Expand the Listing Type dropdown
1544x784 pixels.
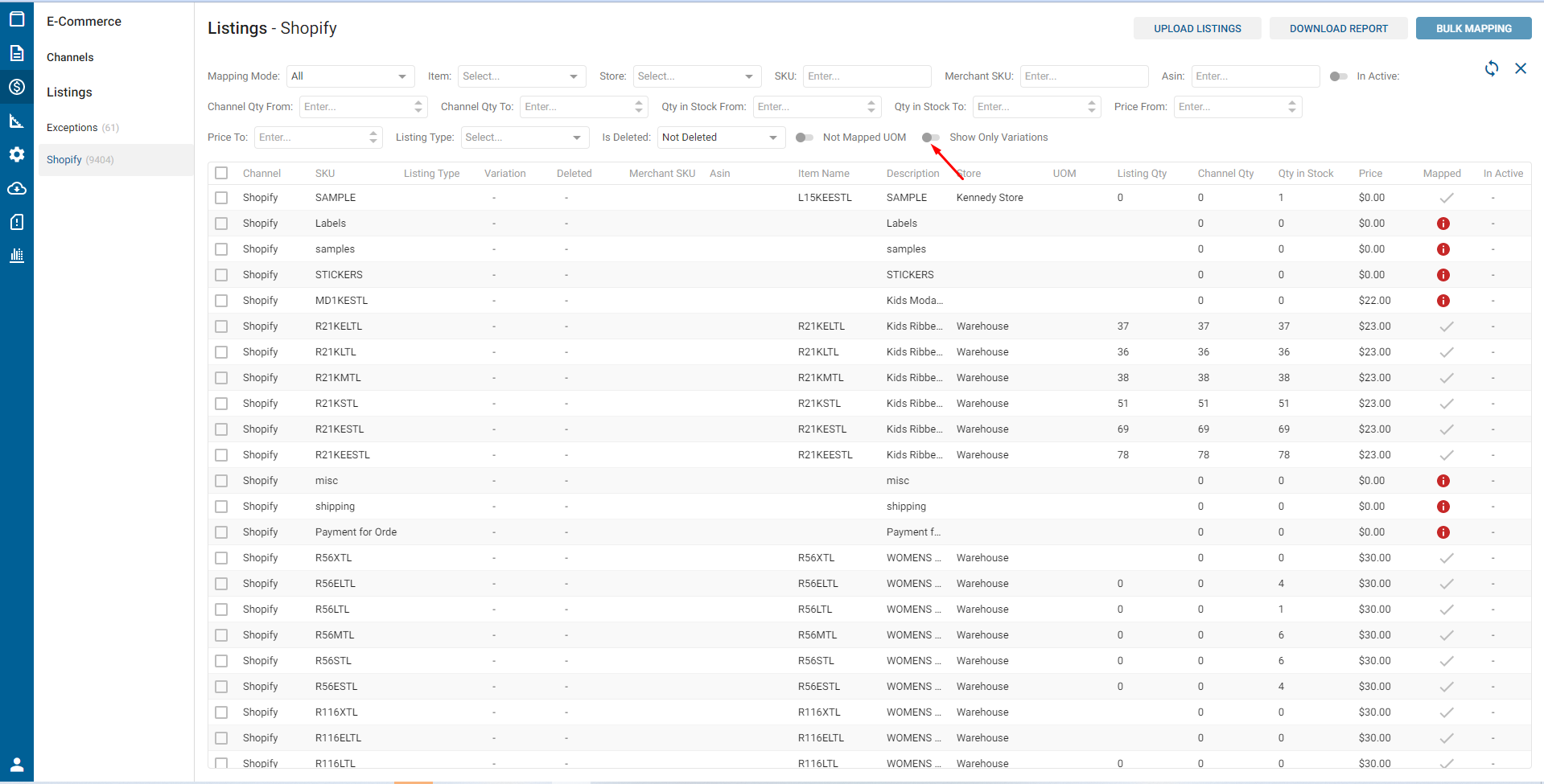coord(525,138)
